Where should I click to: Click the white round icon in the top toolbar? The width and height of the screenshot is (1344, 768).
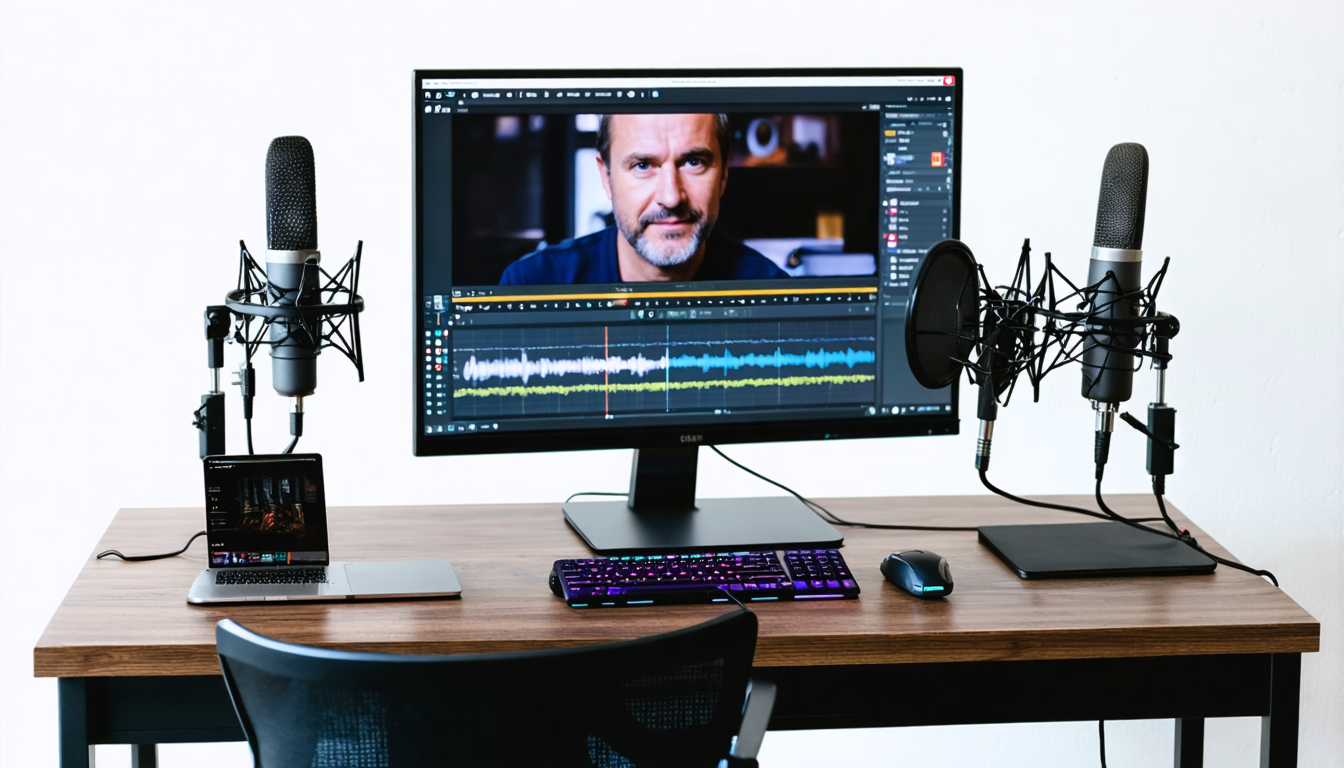tap(631, 94)
